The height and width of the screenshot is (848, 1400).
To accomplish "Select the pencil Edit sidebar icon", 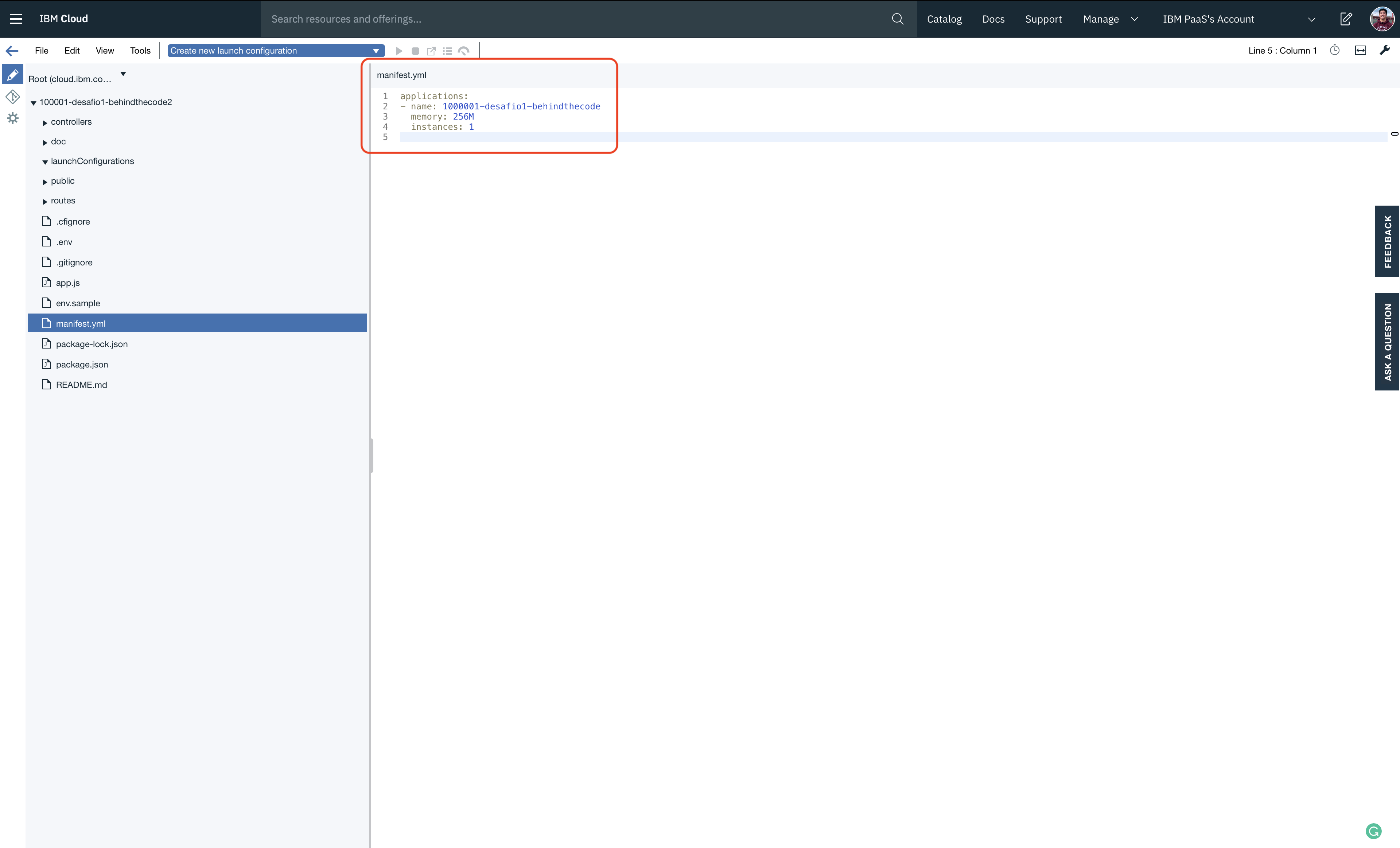I will (12, 75).
